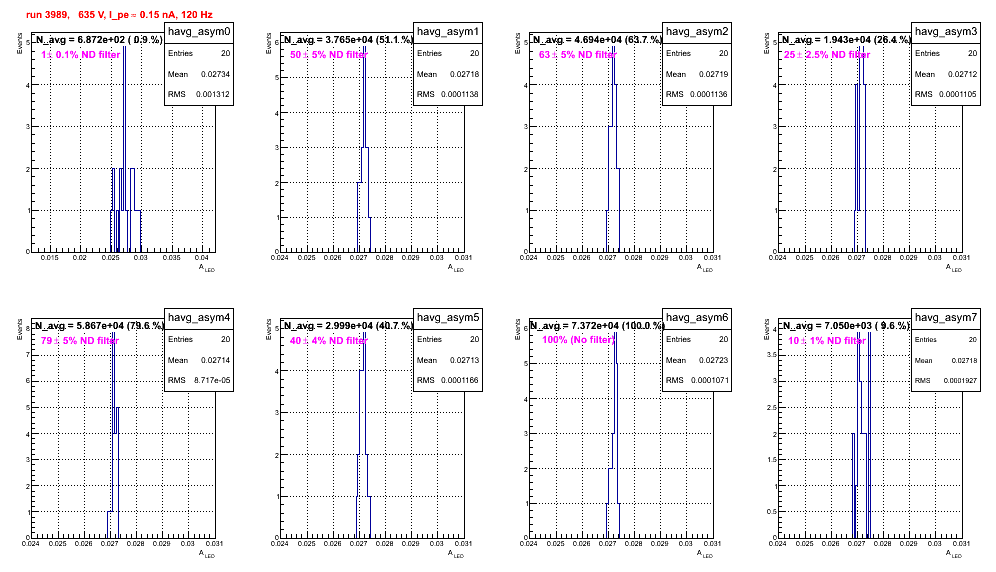The height and width of the screenshot is (572, 996).
Task: Click Mean 0.02723 in havg_asym6 stats
Action: 697,360
